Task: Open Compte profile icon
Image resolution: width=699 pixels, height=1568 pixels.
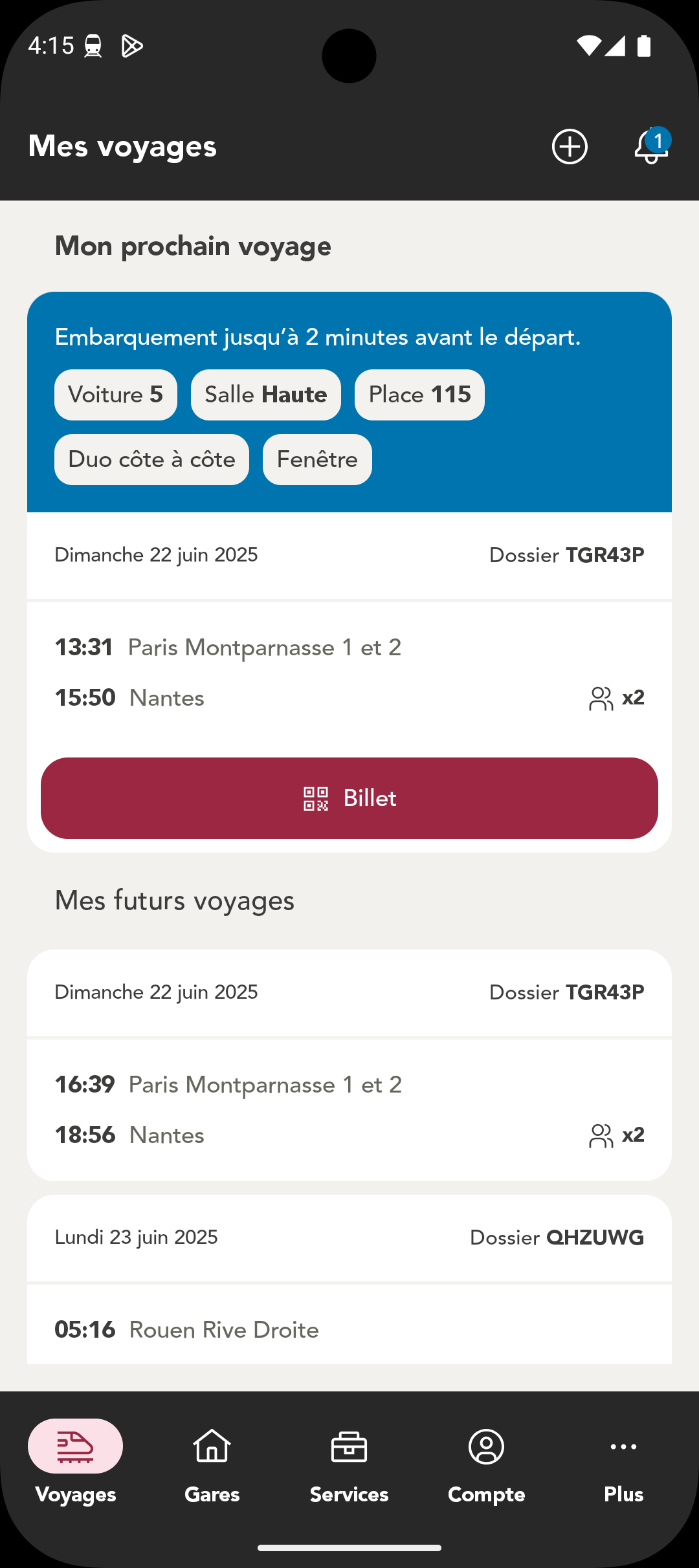Action: pyautogui.click(x=487, y=1446)
